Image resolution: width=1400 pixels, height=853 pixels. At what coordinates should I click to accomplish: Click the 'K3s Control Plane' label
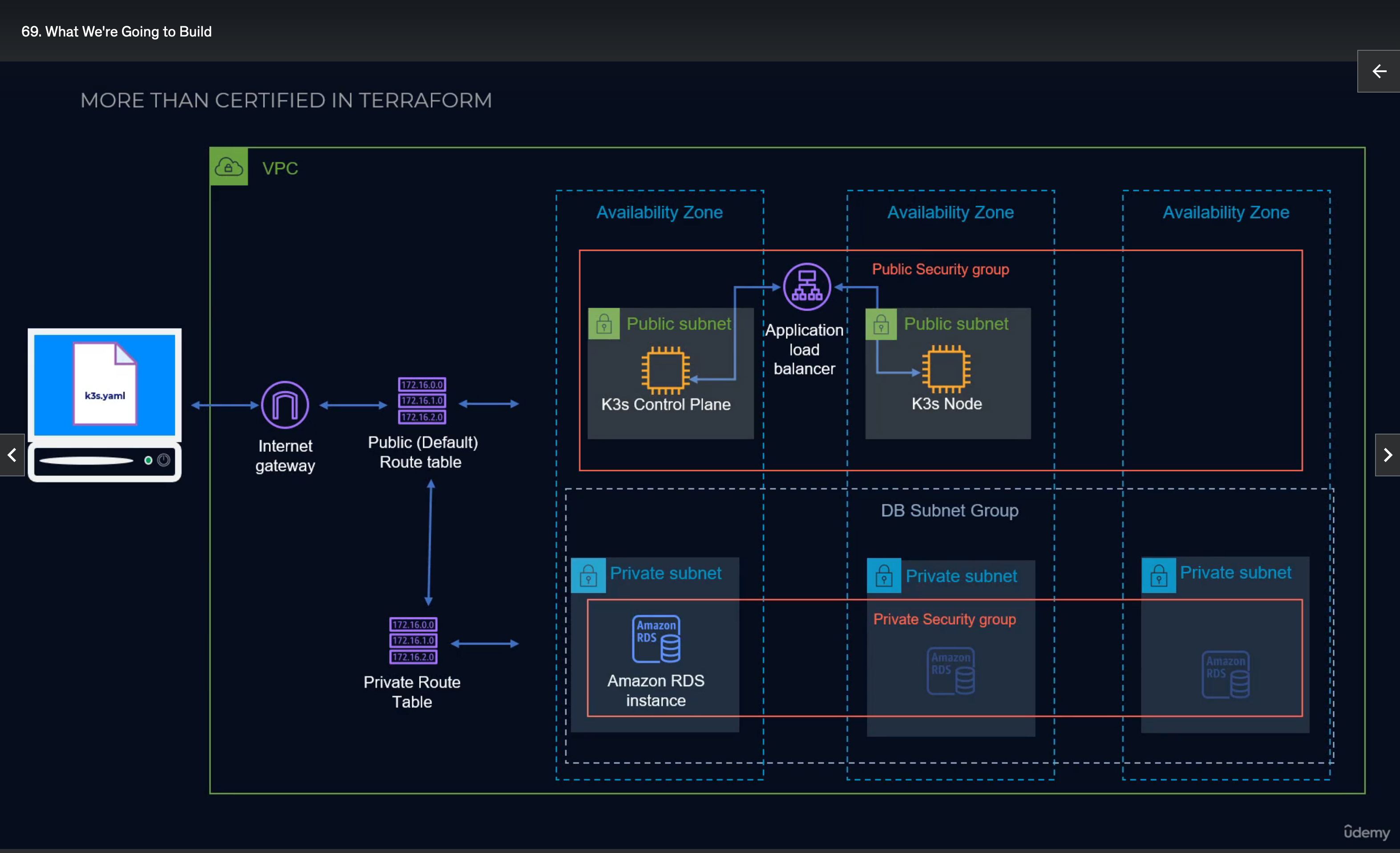pyautogui.click(x=666, y=405)
